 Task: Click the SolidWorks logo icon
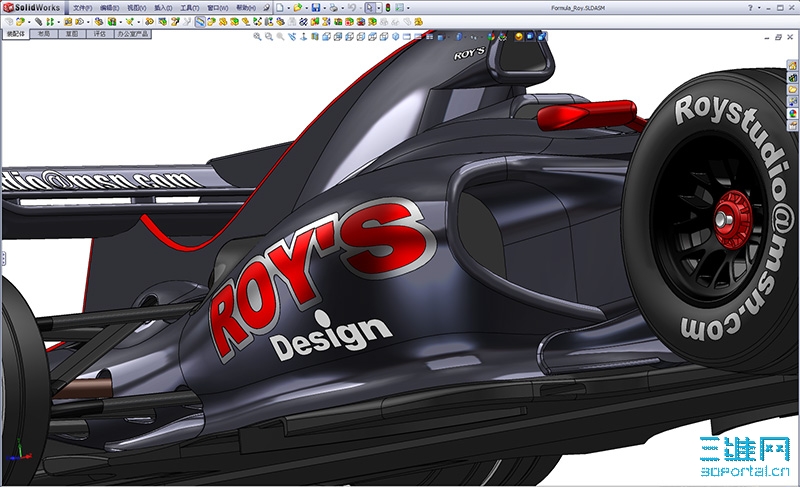tap(8, 7)
